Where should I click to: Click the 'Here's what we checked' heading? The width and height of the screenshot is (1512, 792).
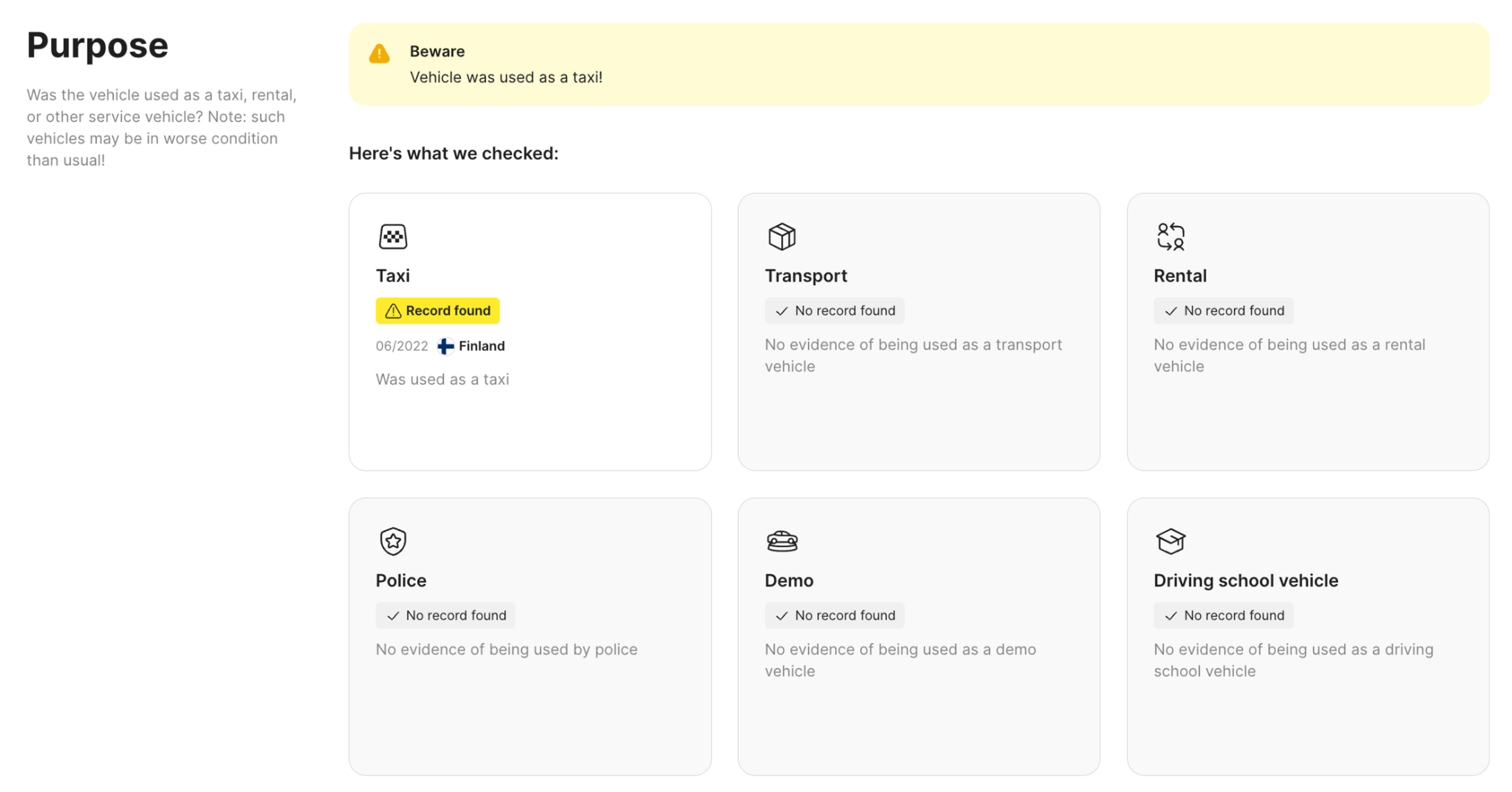point(453,153)
